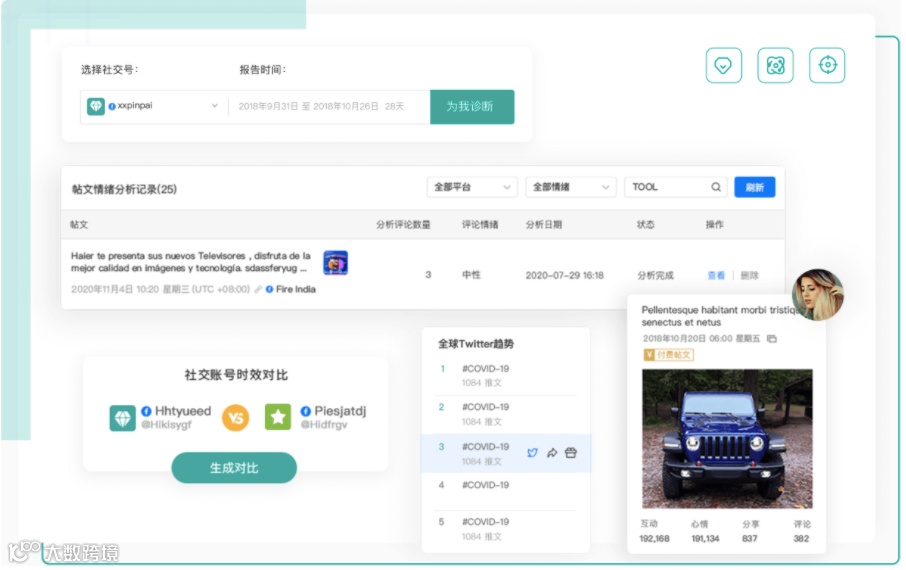Click the link chain icon beside Fire India

click(258, 289)
